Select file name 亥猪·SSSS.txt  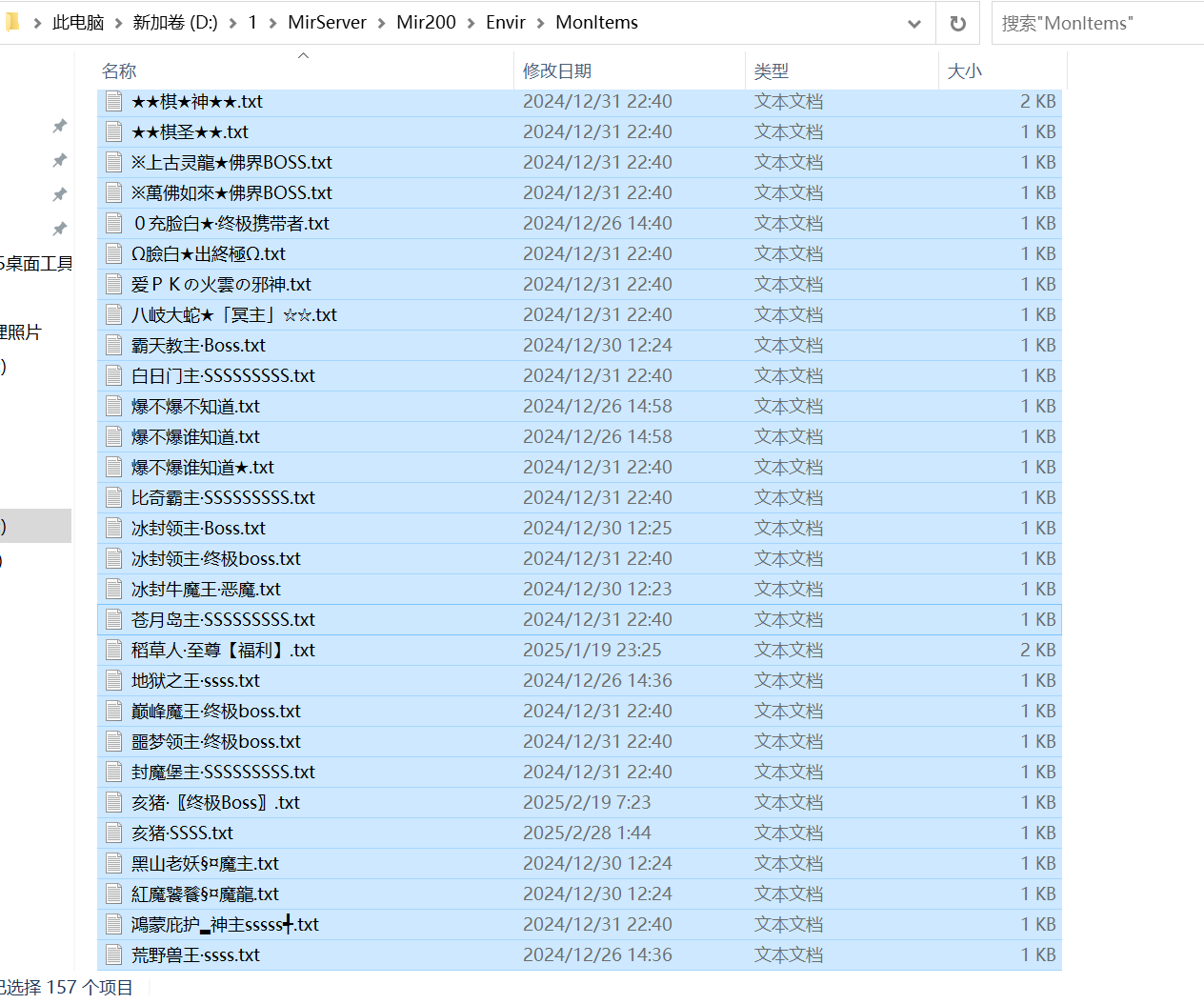point(182,833)
